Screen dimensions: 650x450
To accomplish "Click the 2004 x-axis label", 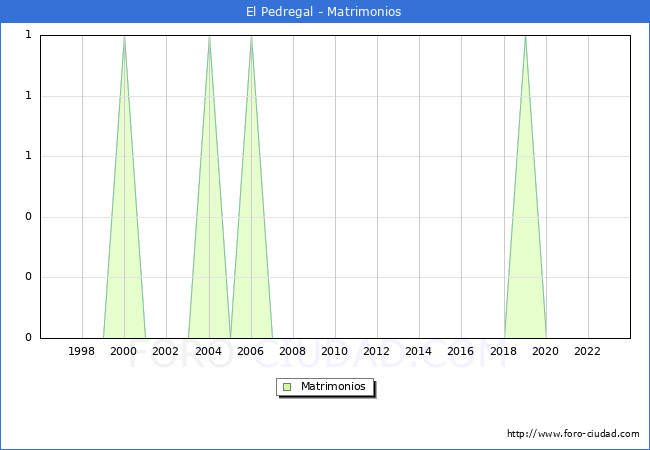I will click(x=209, y=351).
